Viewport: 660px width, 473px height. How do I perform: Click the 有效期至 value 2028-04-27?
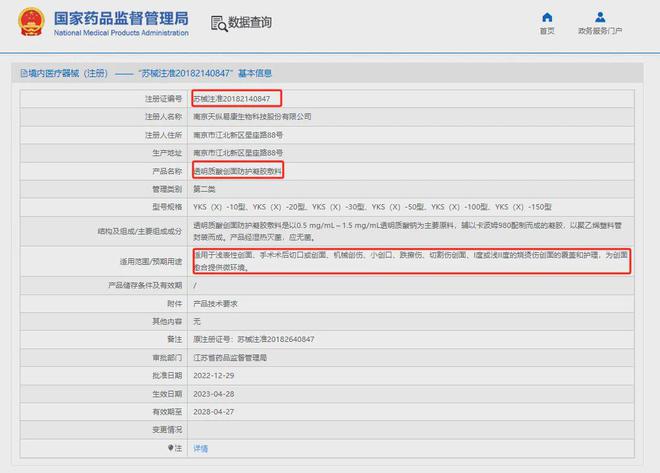(x=213, y=411)
